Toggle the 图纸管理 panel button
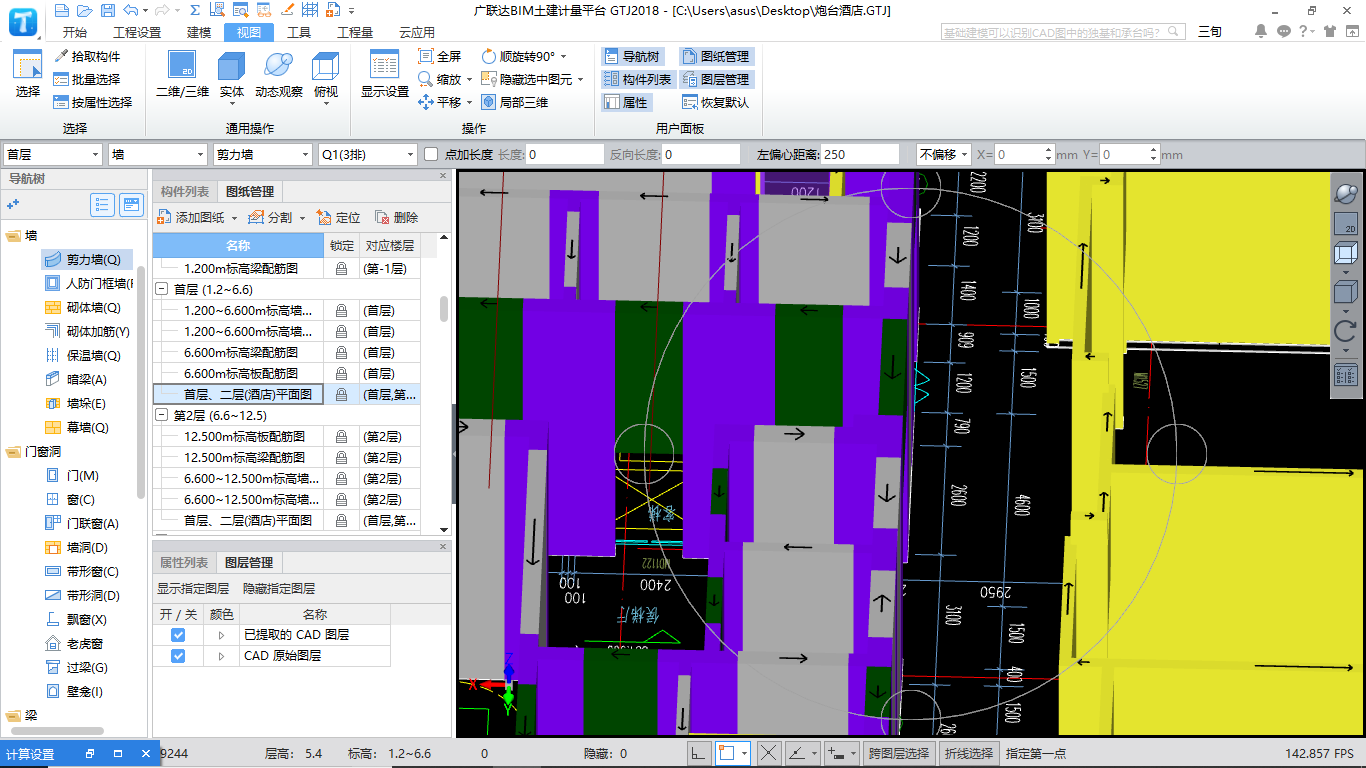This screenshot has width=1366, height=768. (x=715, y=56)
